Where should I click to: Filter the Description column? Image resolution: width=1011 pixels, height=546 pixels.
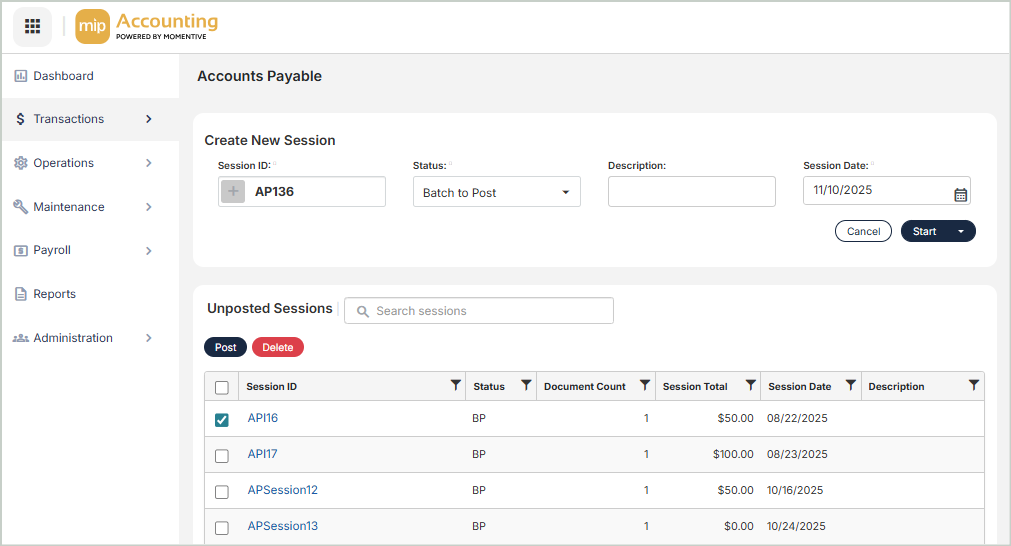point(973,386)
